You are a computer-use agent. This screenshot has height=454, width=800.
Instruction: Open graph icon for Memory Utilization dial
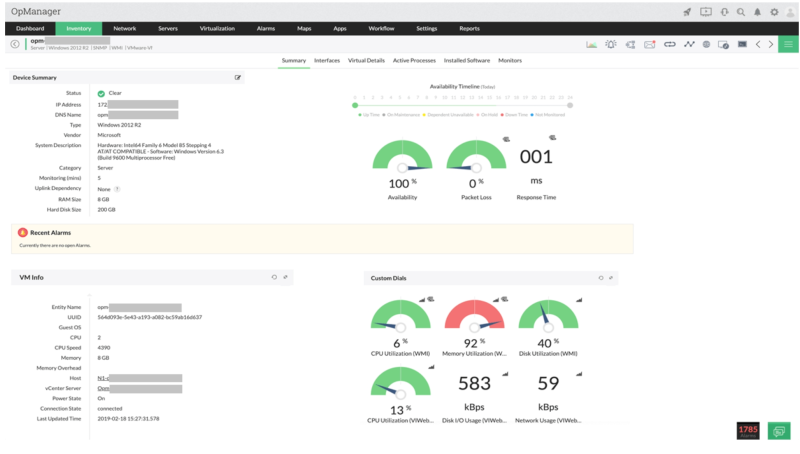pyautogui.click(x=496, y=300)
